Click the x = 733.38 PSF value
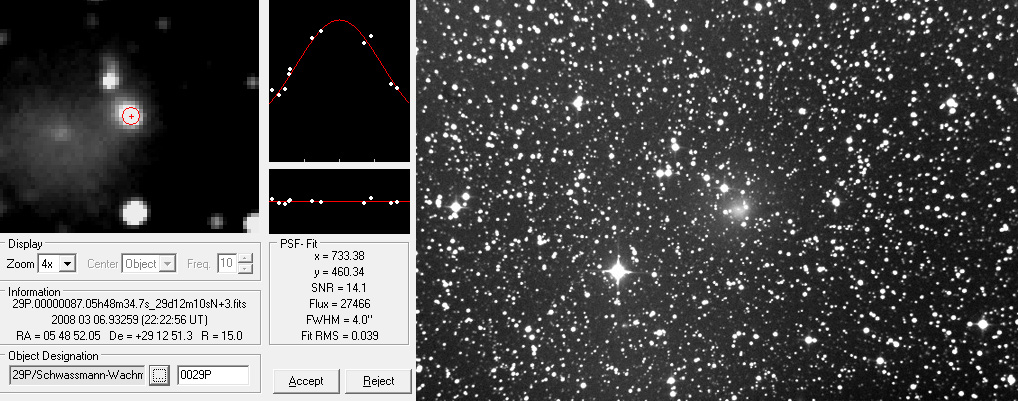Viewport: 1018px width, 401px height. coord(339,256)
